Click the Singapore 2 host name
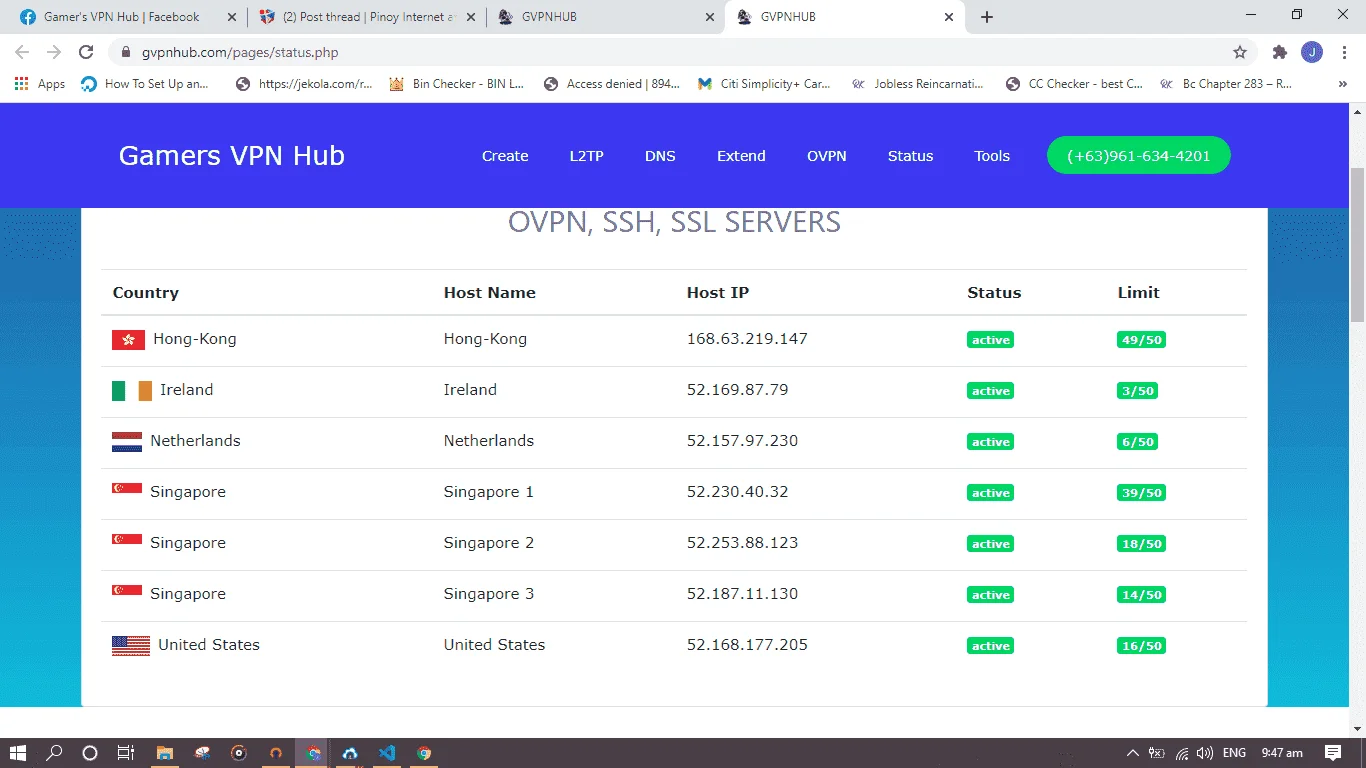Image resolution: width=1366 pixels, height=768 pixels. click(489, 543)
